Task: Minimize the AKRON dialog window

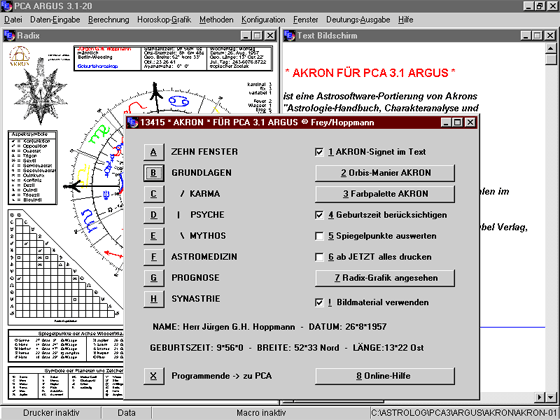Action: 446,122
